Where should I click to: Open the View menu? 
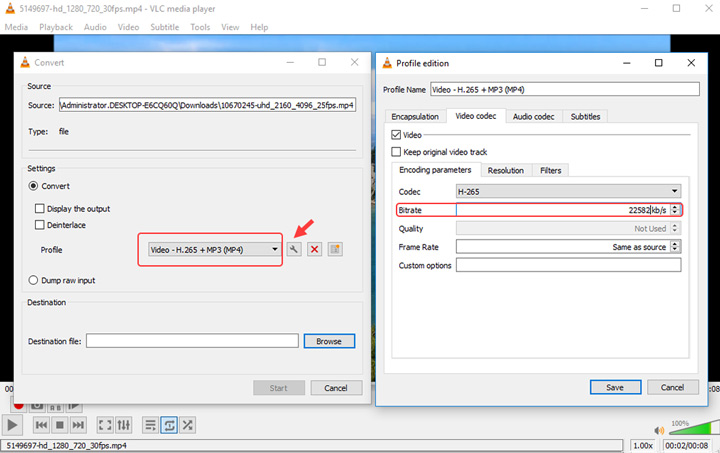point(230,27)
